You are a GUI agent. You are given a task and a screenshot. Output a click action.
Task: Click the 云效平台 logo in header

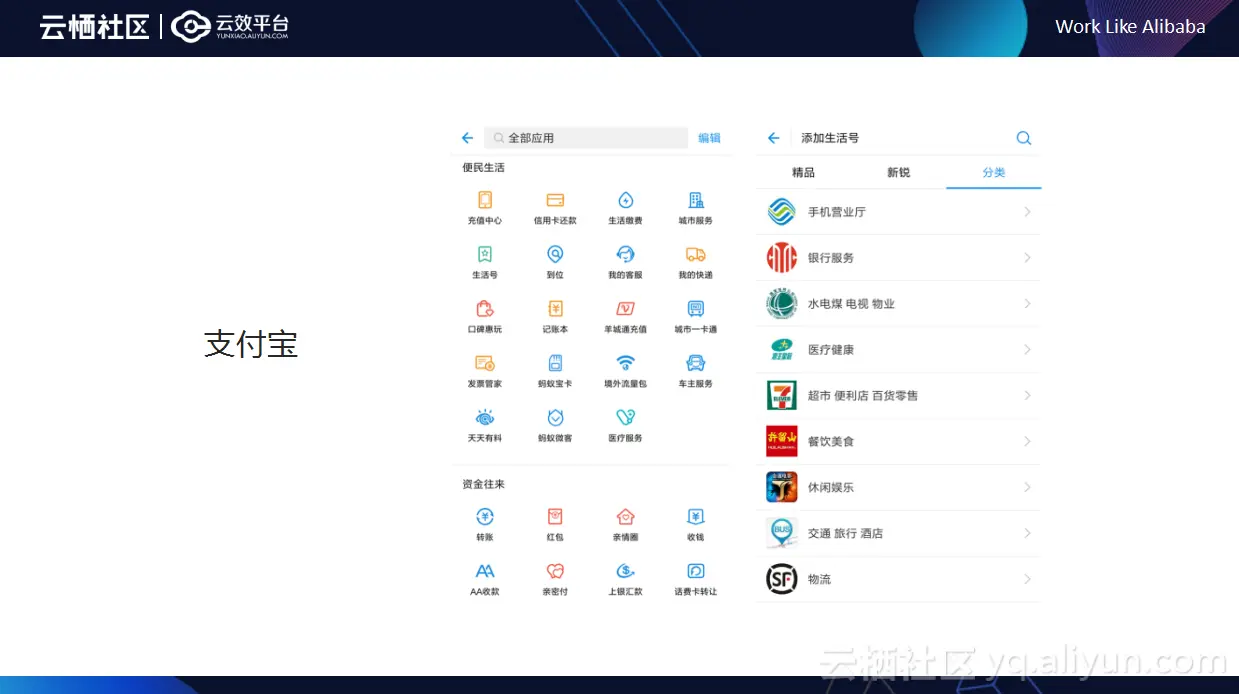coord(230,26)
